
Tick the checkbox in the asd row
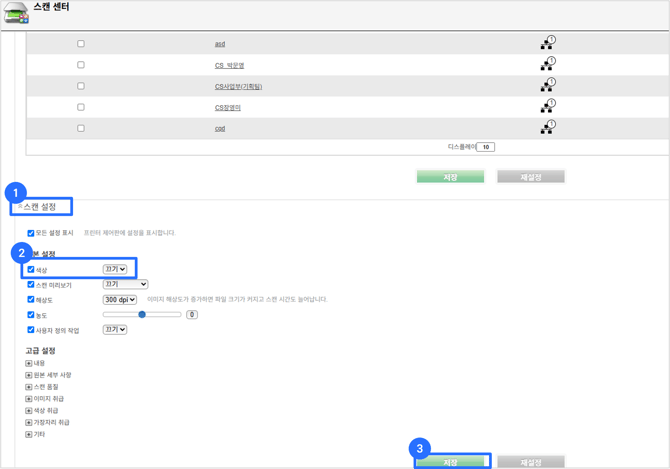pos(81,44)
